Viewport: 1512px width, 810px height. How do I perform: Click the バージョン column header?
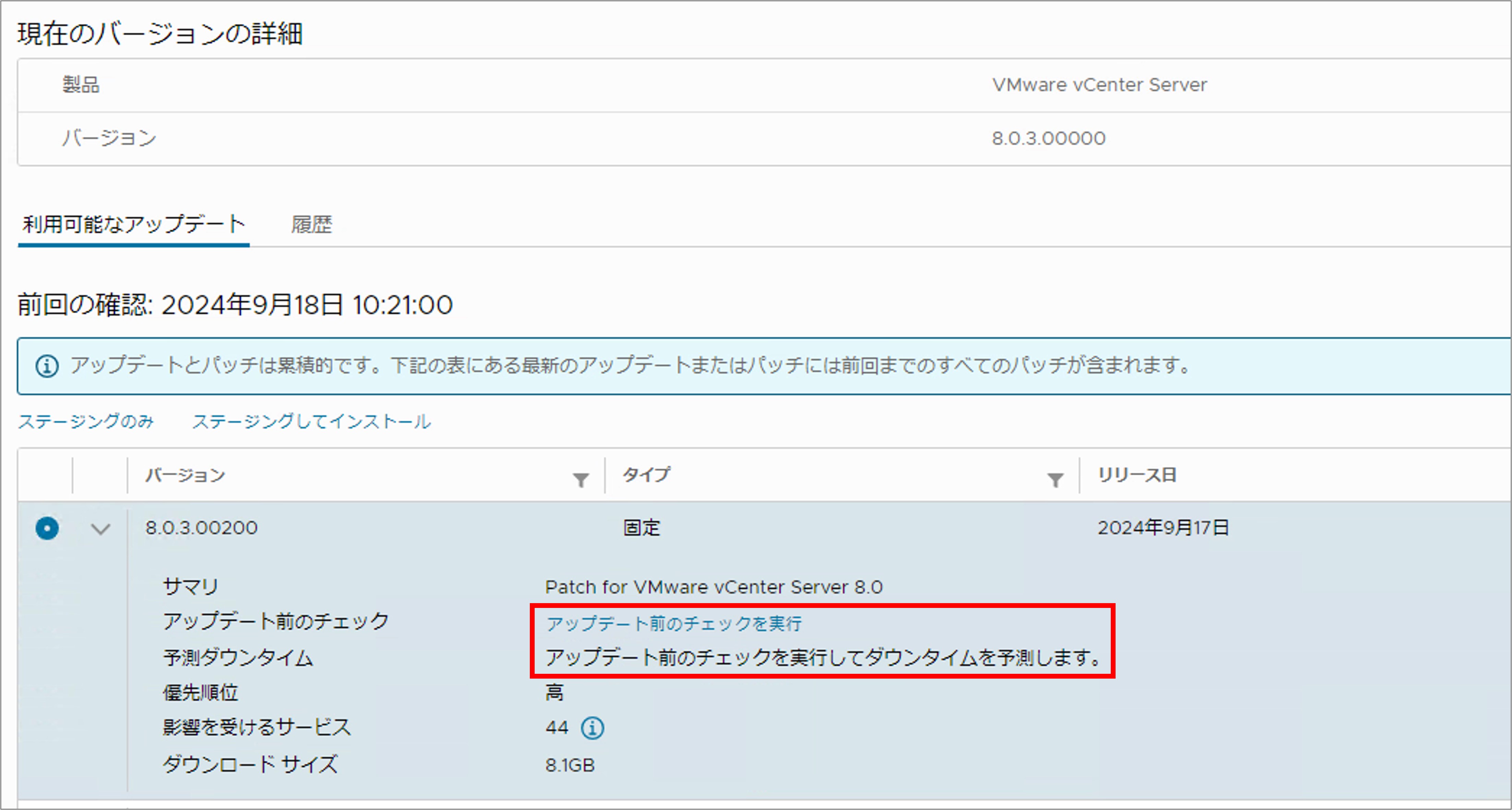click(186, 474)
